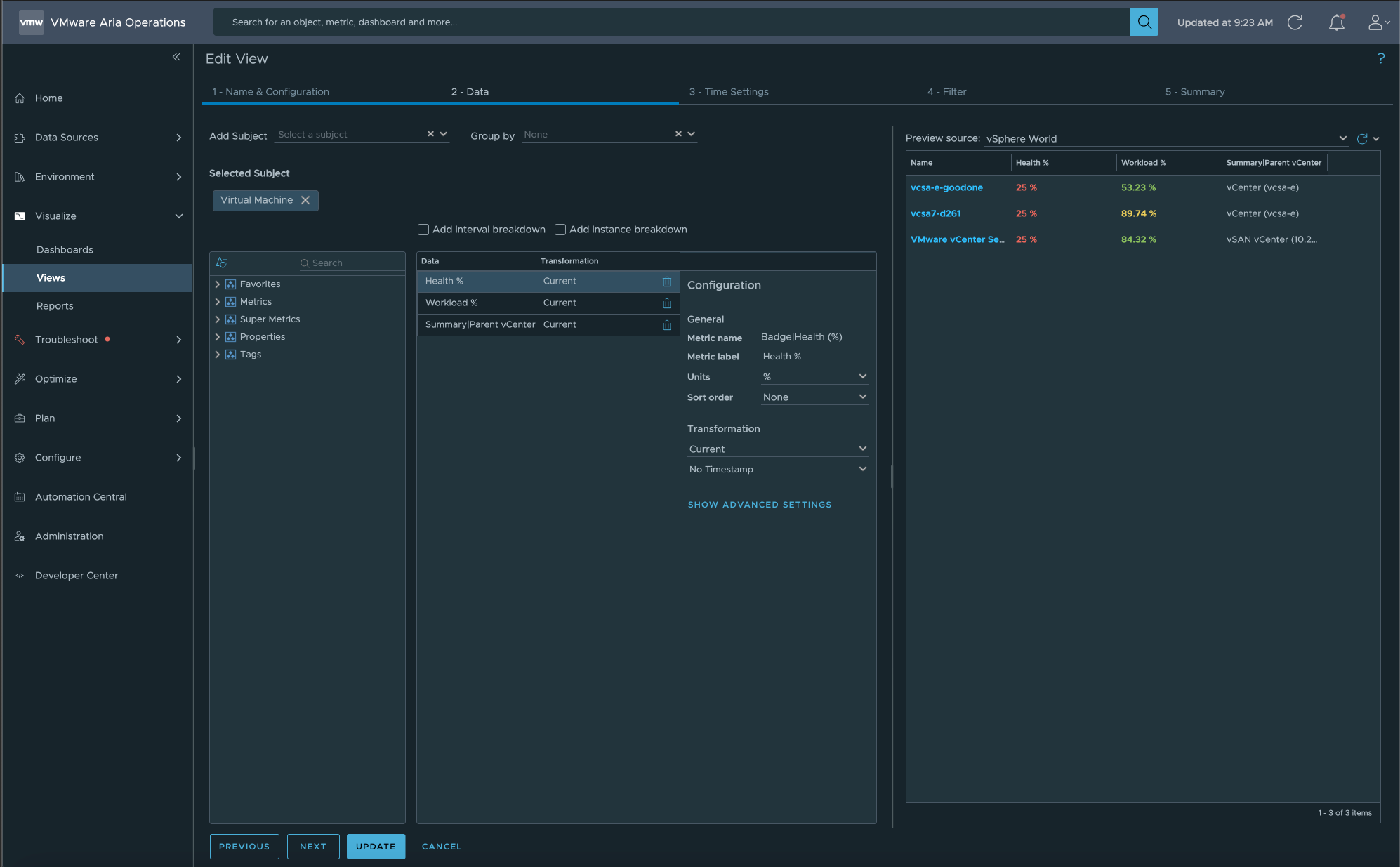1400x867 pixels.
Task: Delete the Summary|Parent vCenter row
Action: click(666, 325)
